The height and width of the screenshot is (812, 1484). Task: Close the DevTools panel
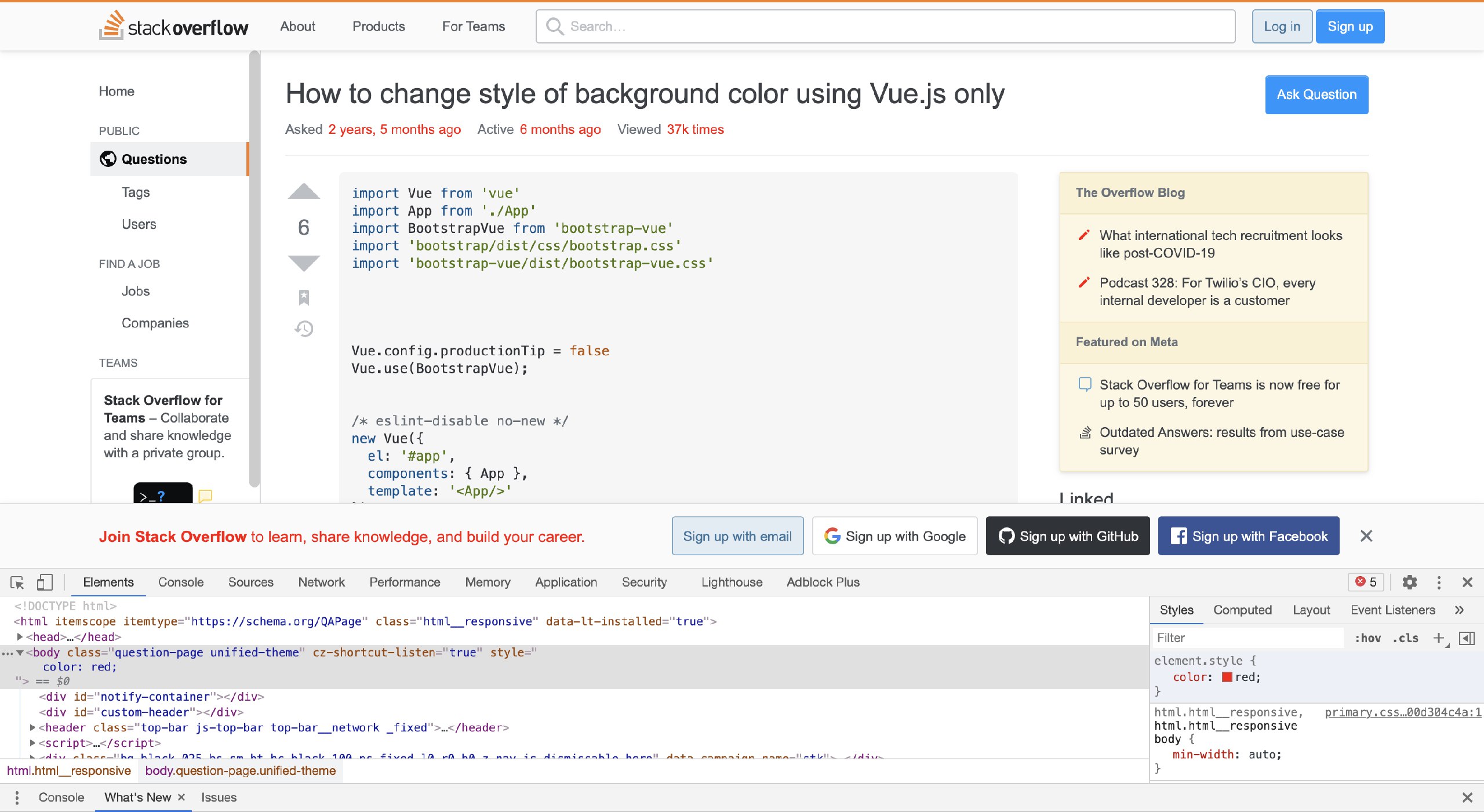click(1467, 582)
